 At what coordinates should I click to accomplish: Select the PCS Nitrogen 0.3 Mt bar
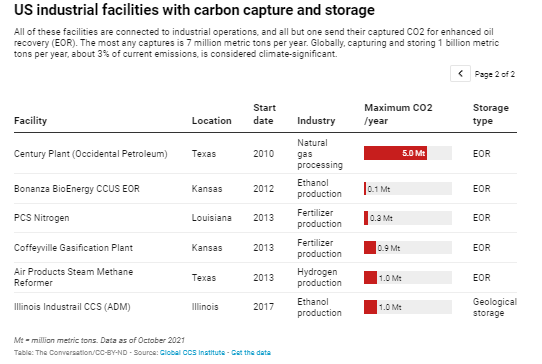(x=366, y=218)
